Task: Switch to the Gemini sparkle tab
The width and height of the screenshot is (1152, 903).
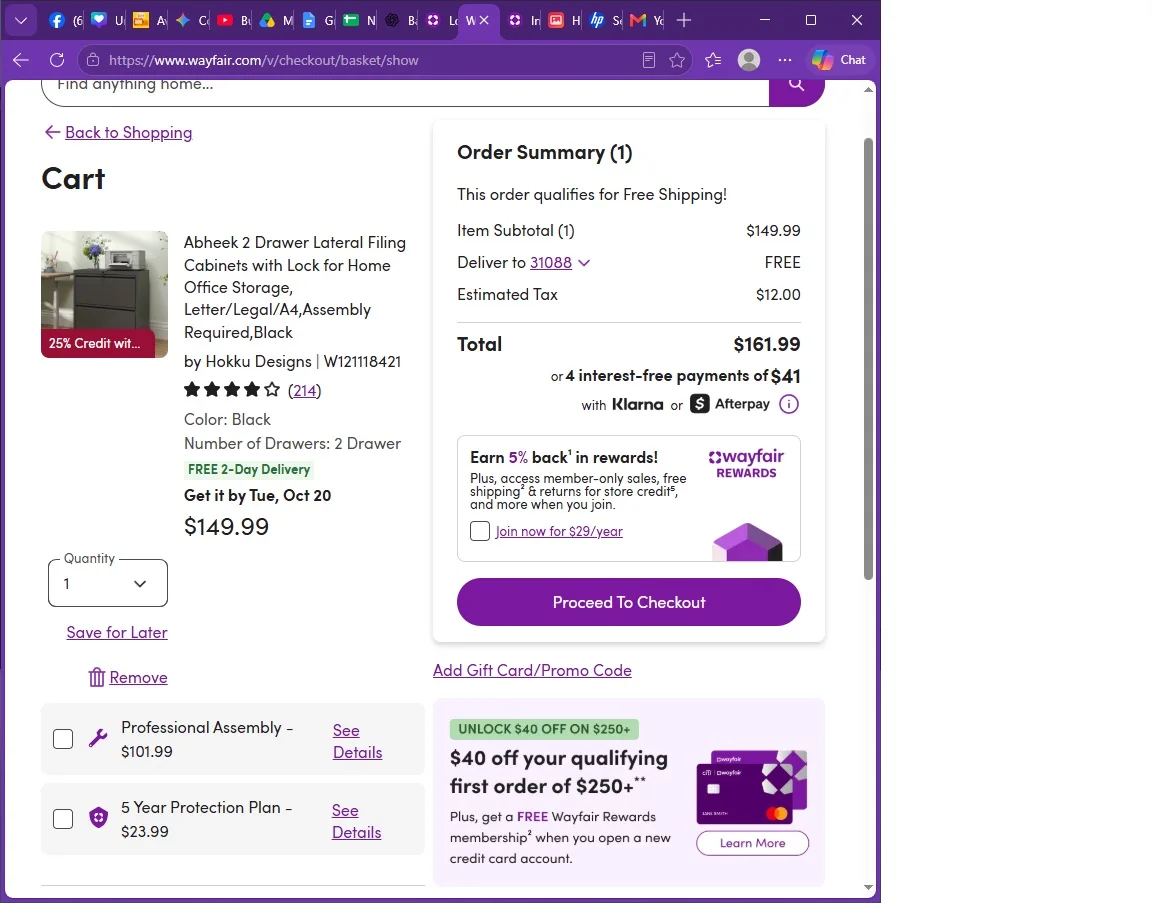Action: click(x=183, y=21)
